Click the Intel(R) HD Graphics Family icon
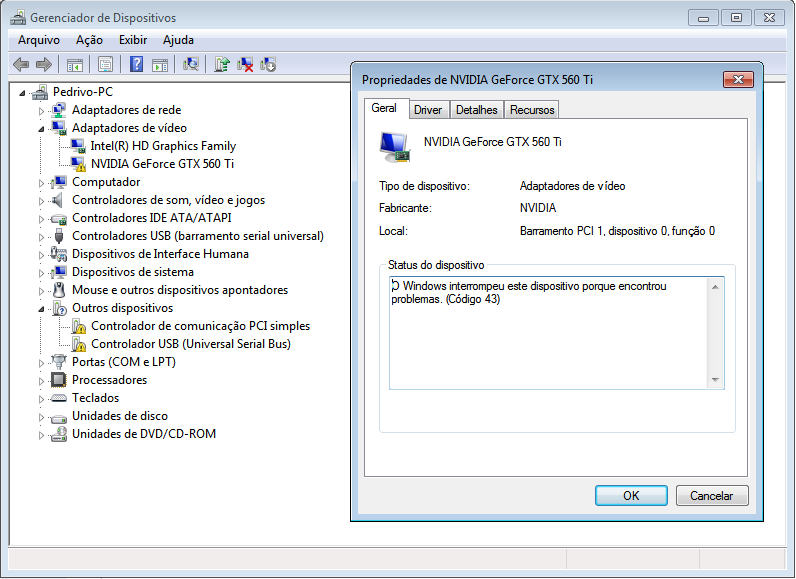796x579 pixels. 78,146
